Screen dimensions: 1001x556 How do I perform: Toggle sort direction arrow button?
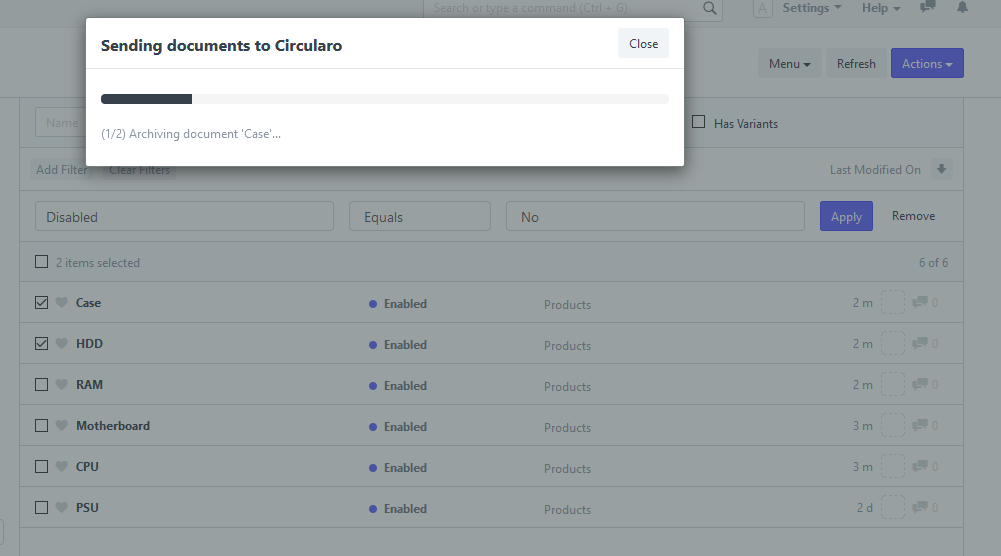click(941, 169)
